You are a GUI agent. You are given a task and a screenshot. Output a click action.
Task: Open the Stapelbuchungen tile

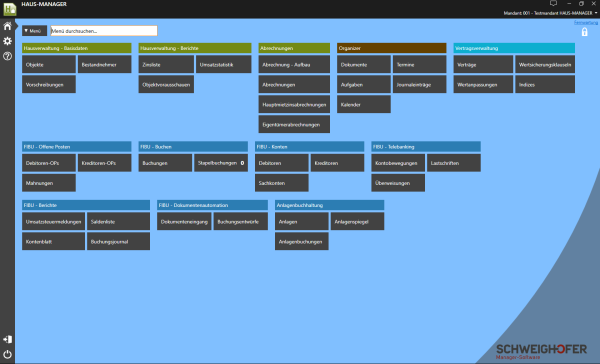(x=221, y=163)
